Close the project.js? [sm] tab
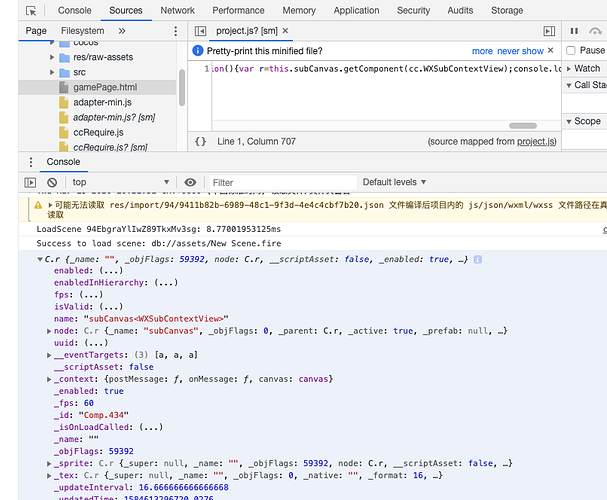607x500 pixels. click(x=285, y=31)
